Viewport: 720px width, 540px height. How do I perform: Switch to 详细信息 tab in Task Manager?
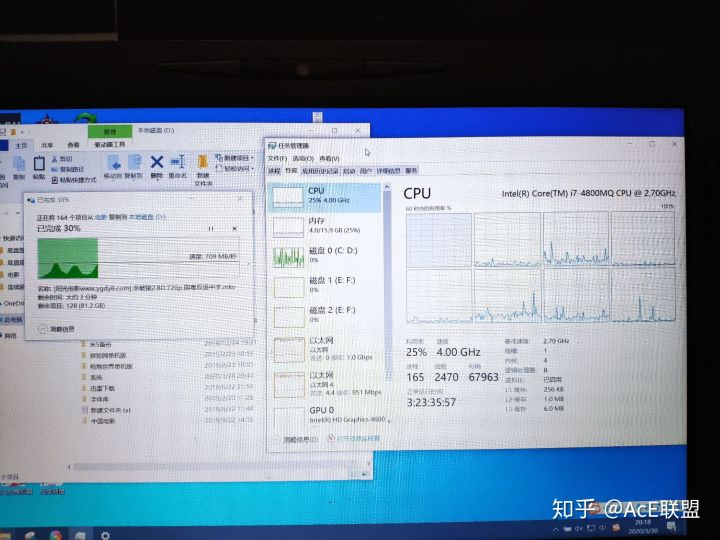click(x=388, y=171)
